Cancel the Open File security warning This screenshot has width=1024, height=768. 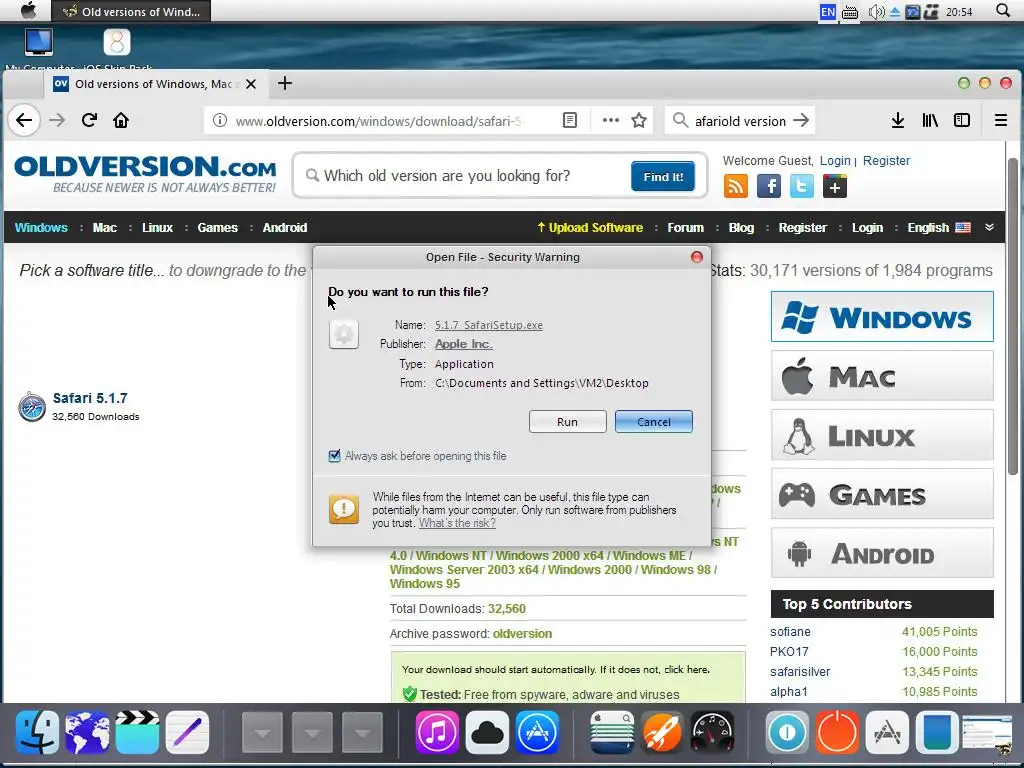[654, 422]
